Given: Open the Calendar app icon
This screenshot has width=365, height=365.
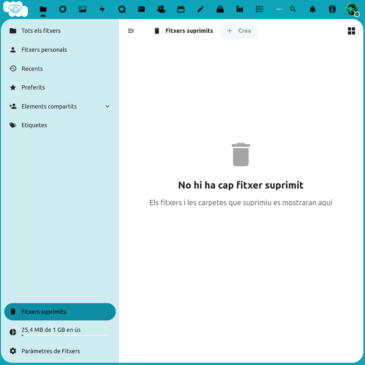Looking at the screenshot, I should click(x=181, y=9).
